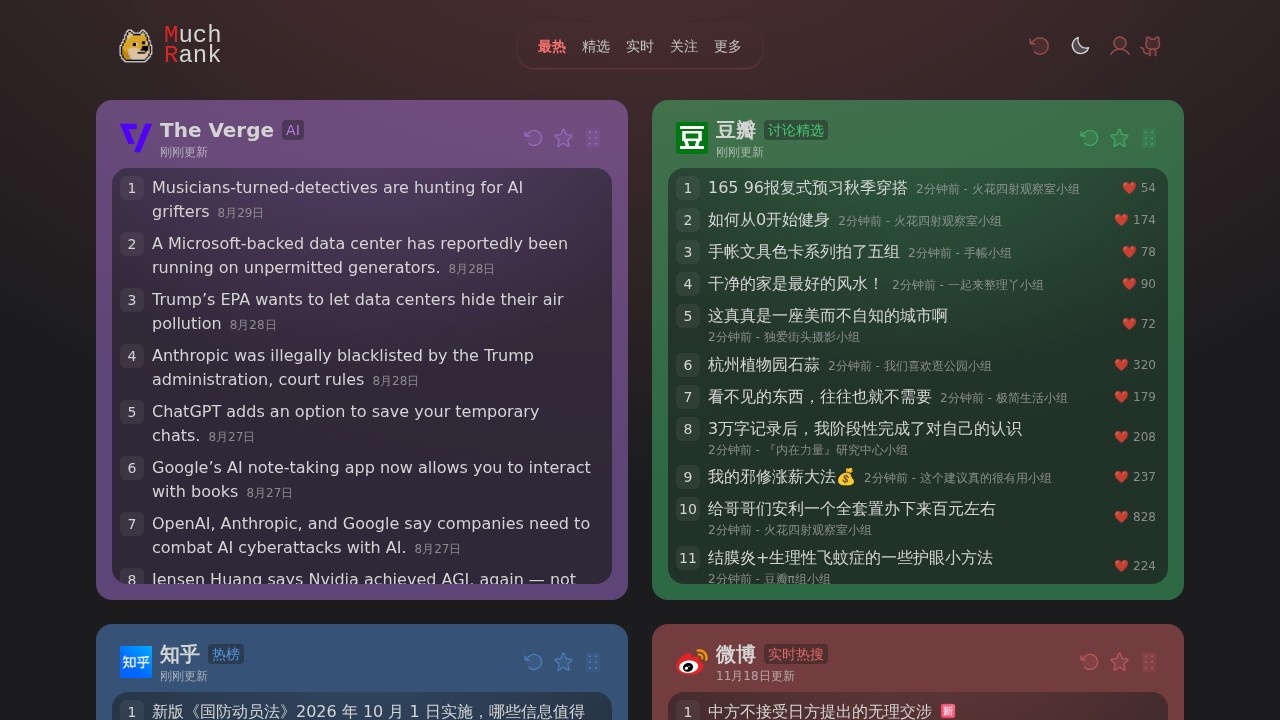Click the 豆瓣 card drag handle
Screen dimensions: 1280x720
click(1149, 138)
